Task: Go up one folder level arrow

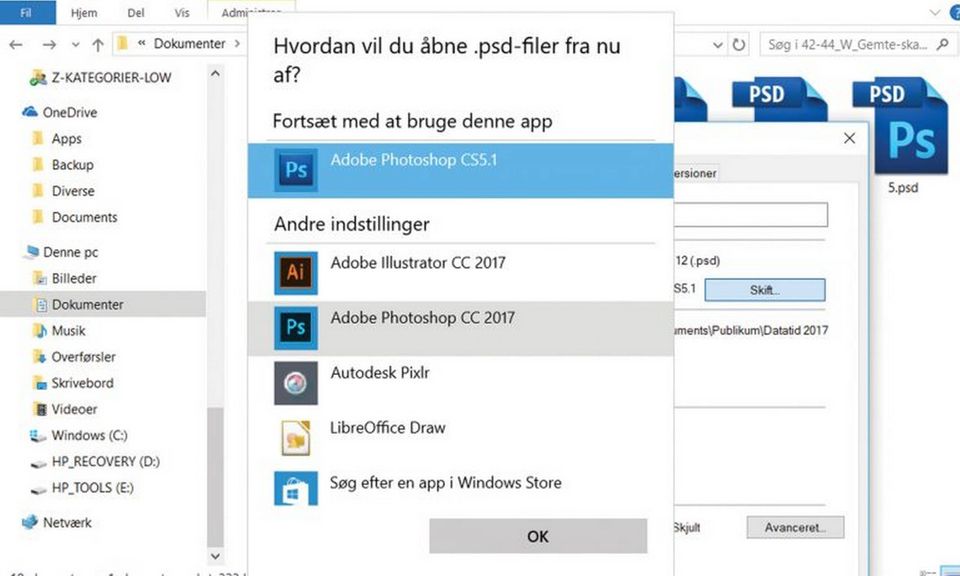Action: coord(98,45)
